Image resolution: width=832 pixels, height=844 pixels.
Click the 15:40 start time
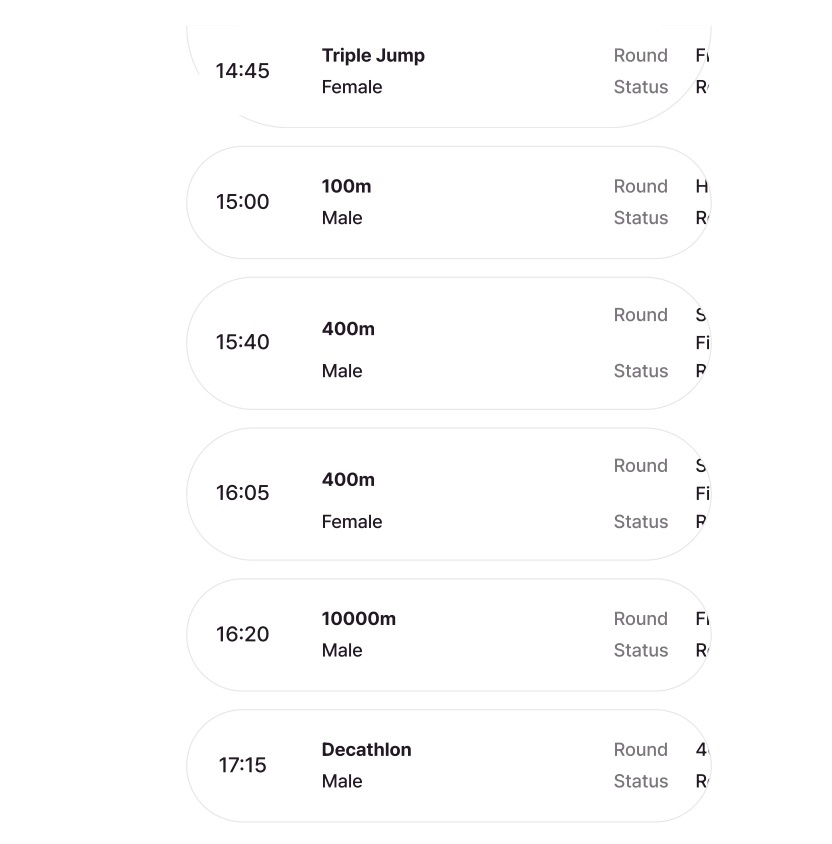coord(242,342)
